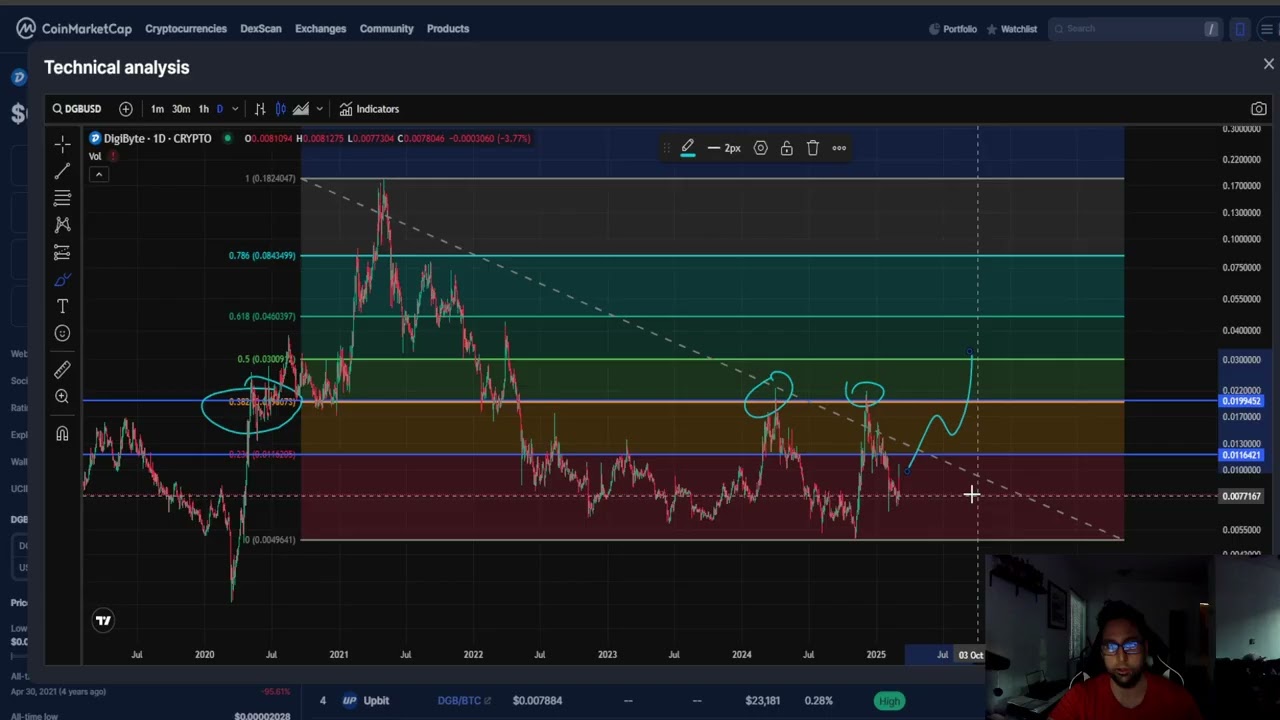Image resolution: width=1280 pixels, height=720 pixels.
Task: Open the Upbit exchange link
Action: coord(366,701)
